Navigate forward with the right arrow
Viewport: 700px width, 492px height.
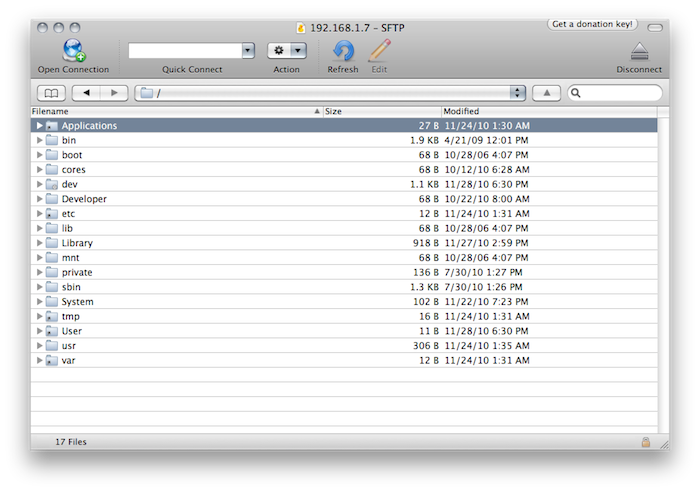(x=114, y=93)
